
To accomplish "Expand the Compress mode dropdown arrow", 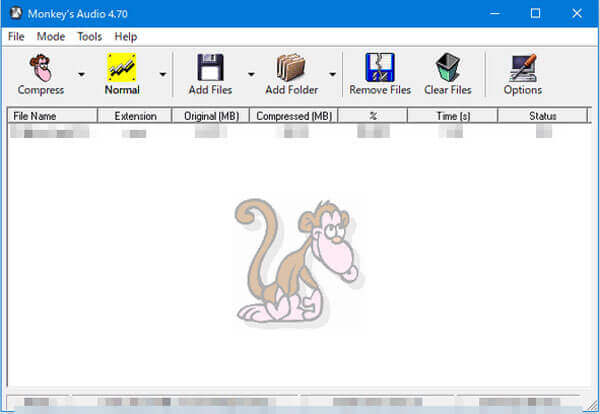I will pyautogui.click(x=82, y=74).
